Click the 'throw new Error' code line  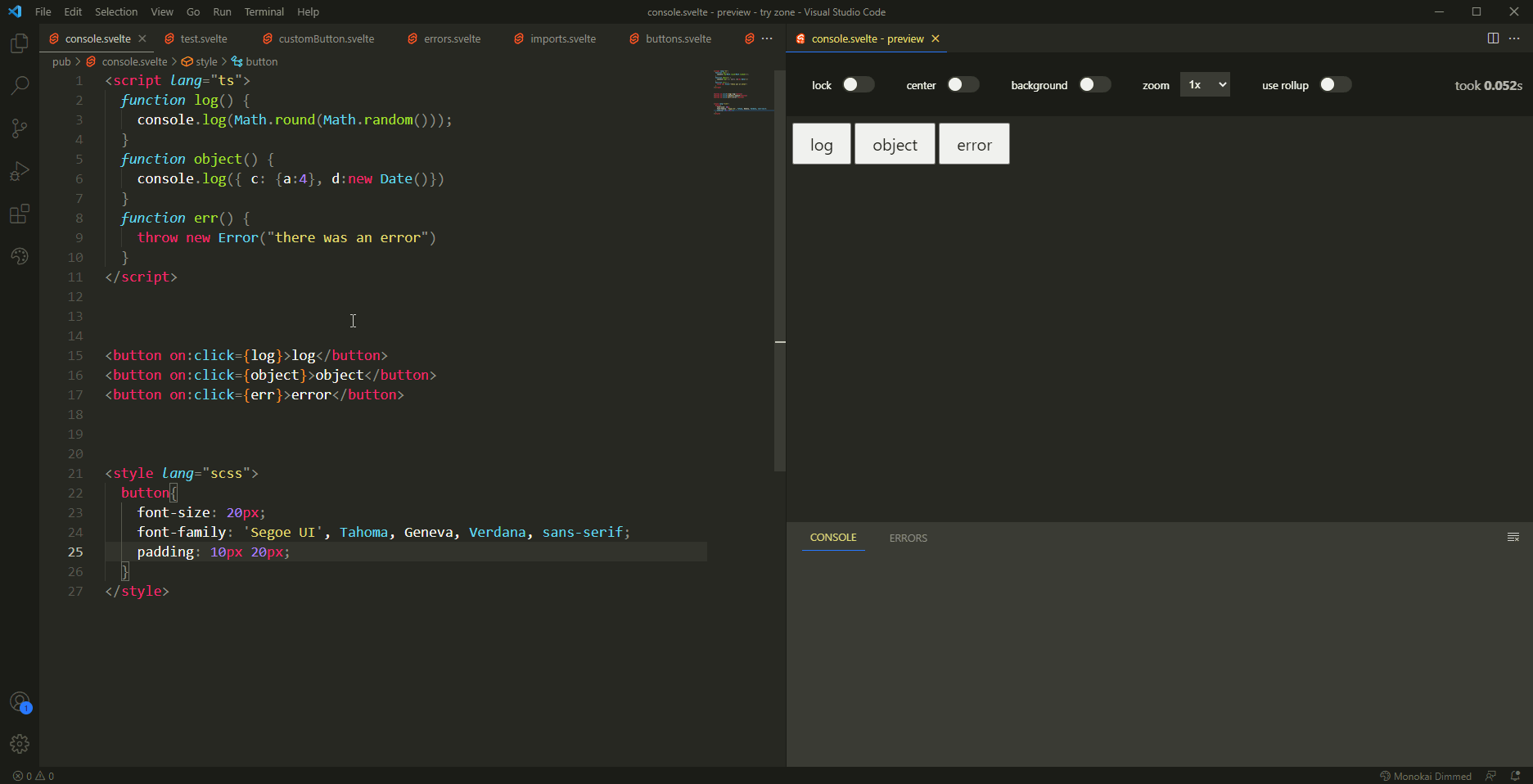coord(286,237)
